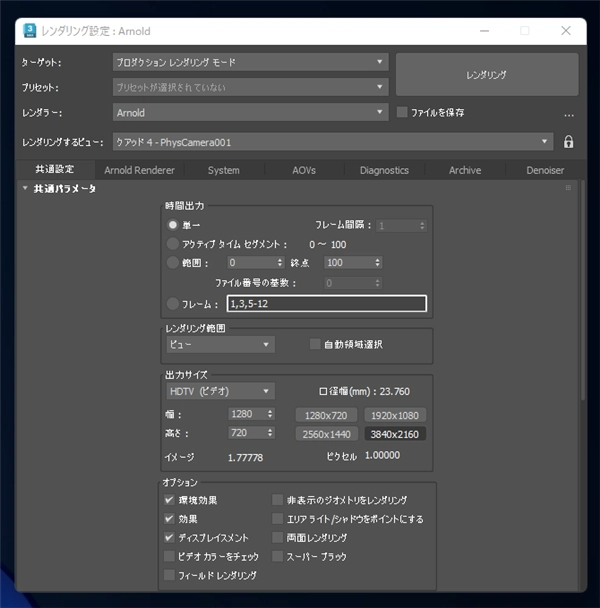The width and height of the screenshot is (600, 608).
Task: Open the save file browse ellipsis button
Action: click(x=569, y=115)
